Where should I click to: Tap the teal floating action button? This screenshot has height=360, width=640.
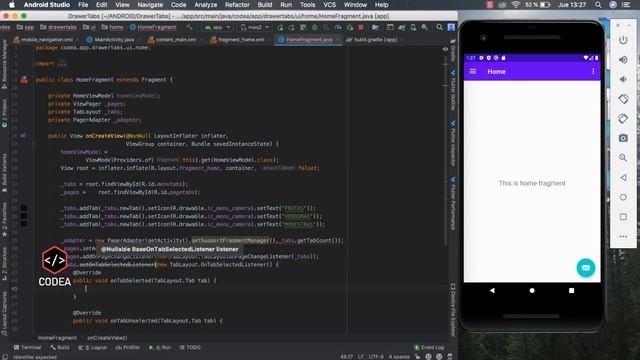pyautogui.click(x=586, y=268)
